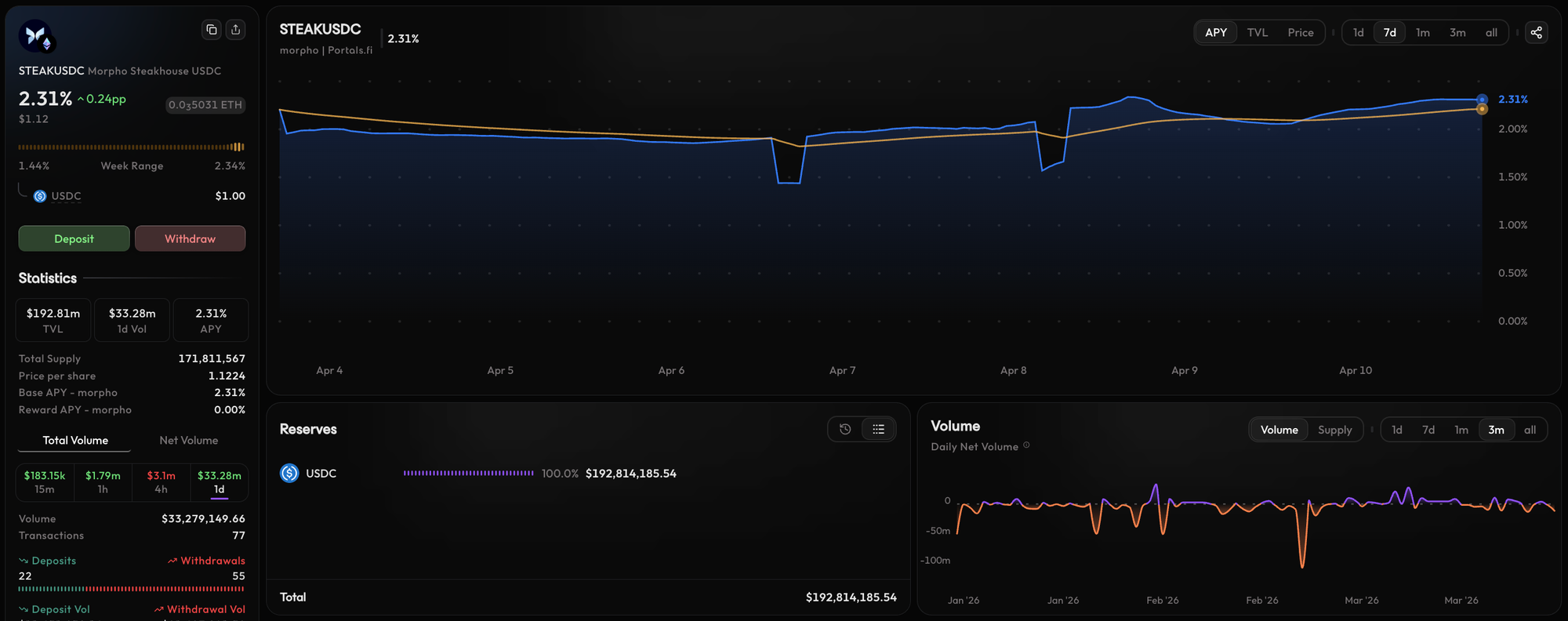Select the 15m volume interval
This screenshot has height=621, width=1568.
(x=45, y=482)
